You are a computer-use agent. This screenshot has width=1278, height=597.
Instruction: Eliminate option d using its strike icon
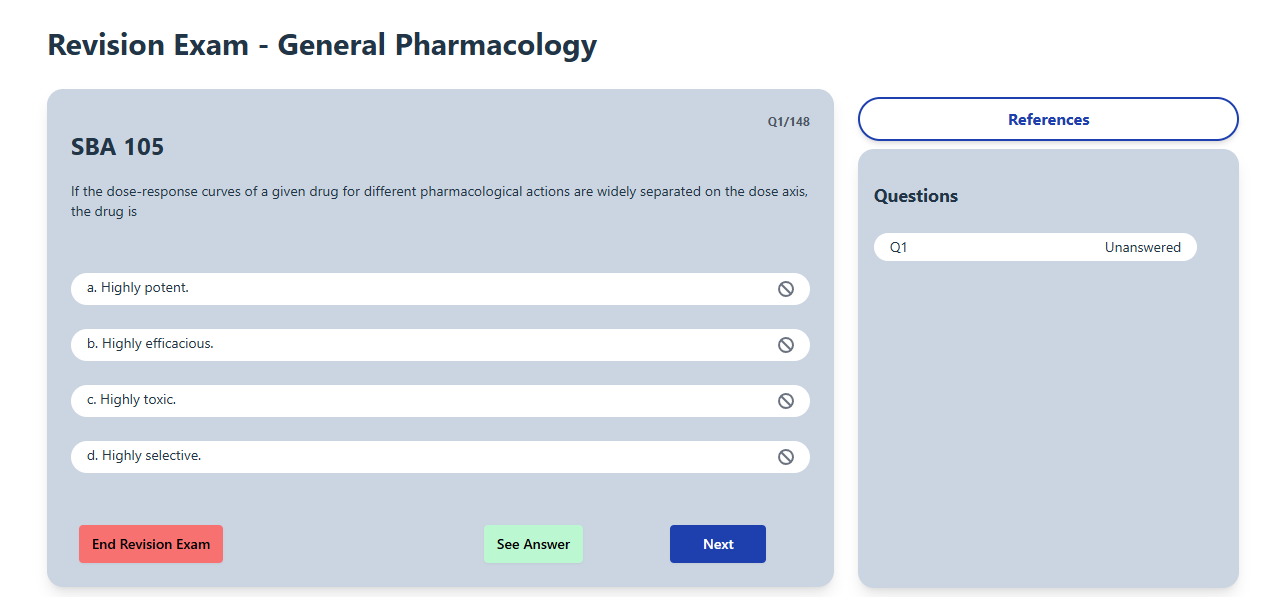pos(786,457)
